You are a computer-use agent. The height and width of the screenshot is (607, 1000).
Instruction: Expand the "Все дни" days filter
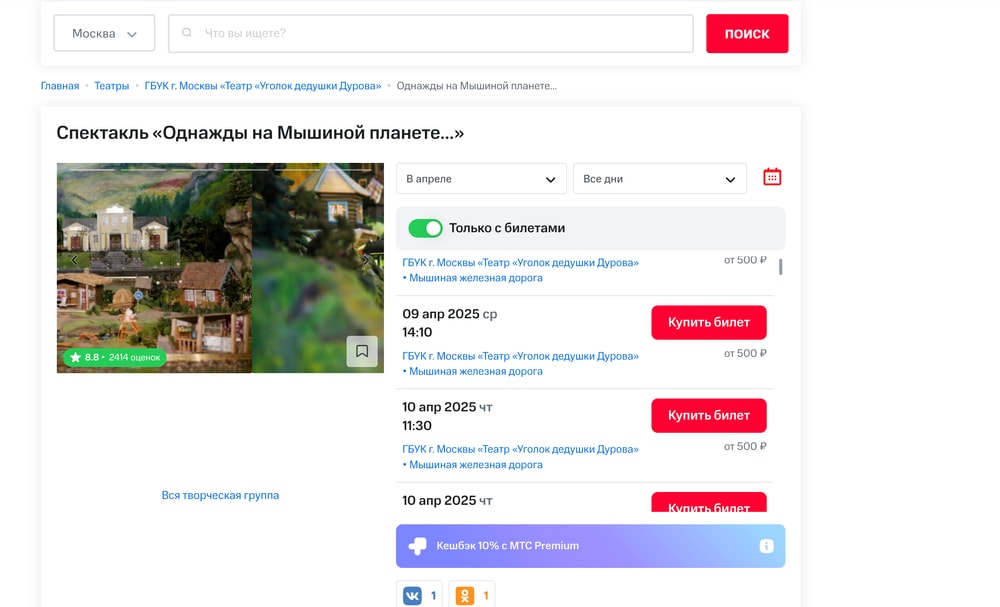(x=660, y=178)
